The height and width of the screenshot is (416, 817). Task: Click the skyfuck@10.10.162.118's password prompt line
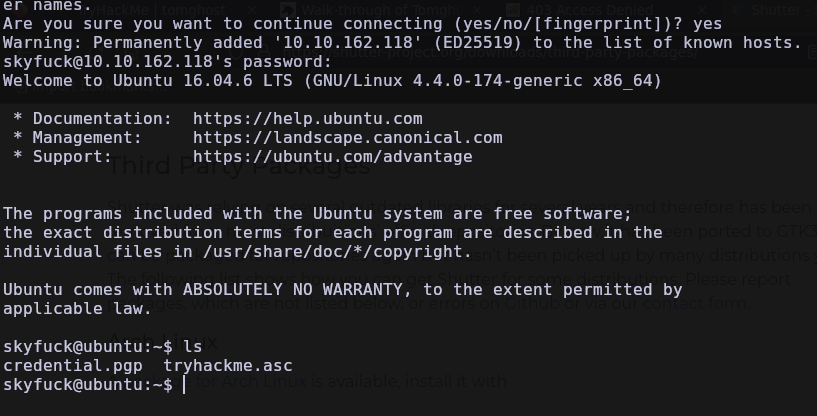(x=167, y=62)
